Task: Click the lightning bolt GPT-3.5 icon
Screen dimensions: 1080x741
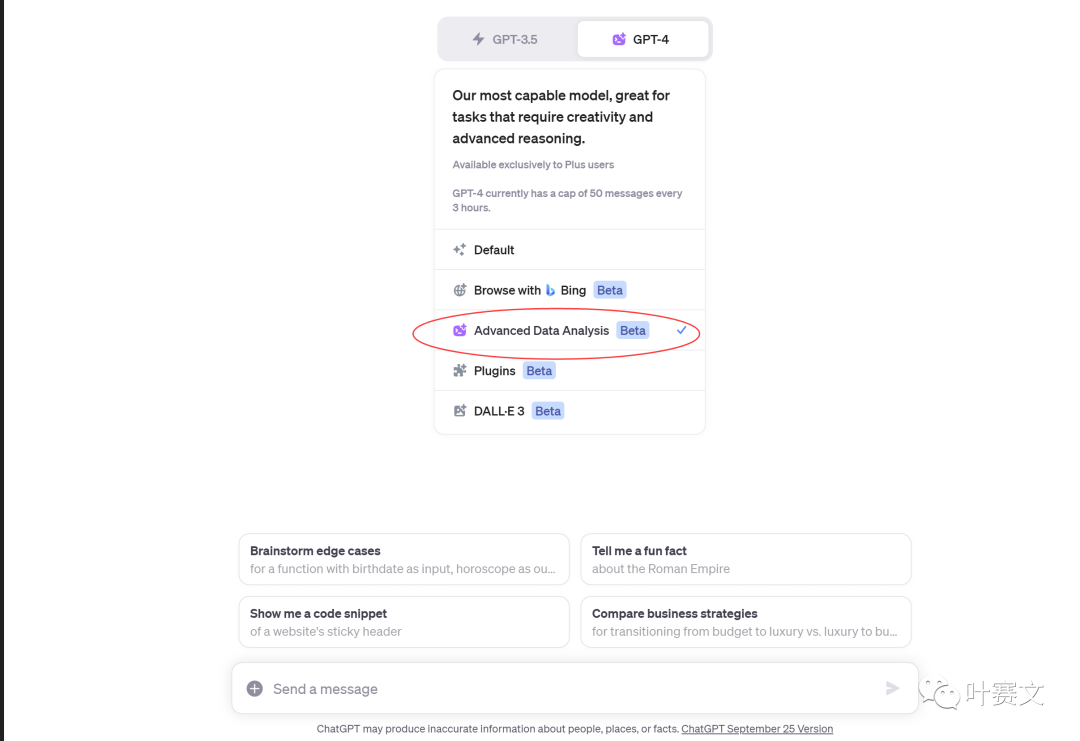Action: tap(478, 39)
